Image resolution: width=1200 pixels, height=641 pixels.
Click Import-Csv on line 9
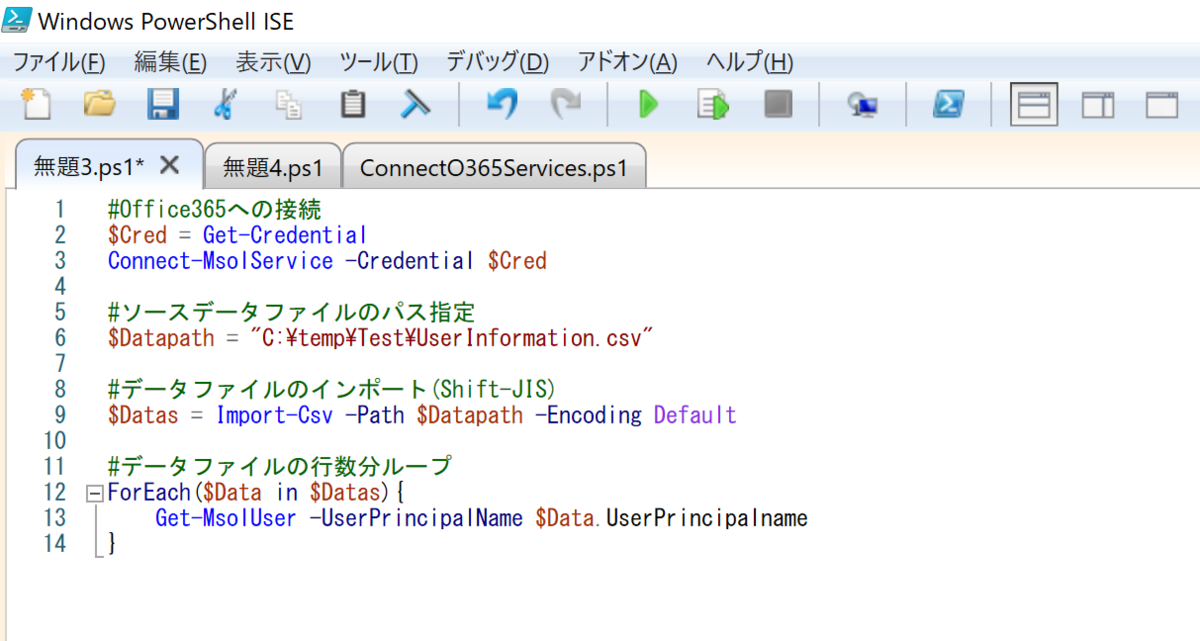coord(275,415)
